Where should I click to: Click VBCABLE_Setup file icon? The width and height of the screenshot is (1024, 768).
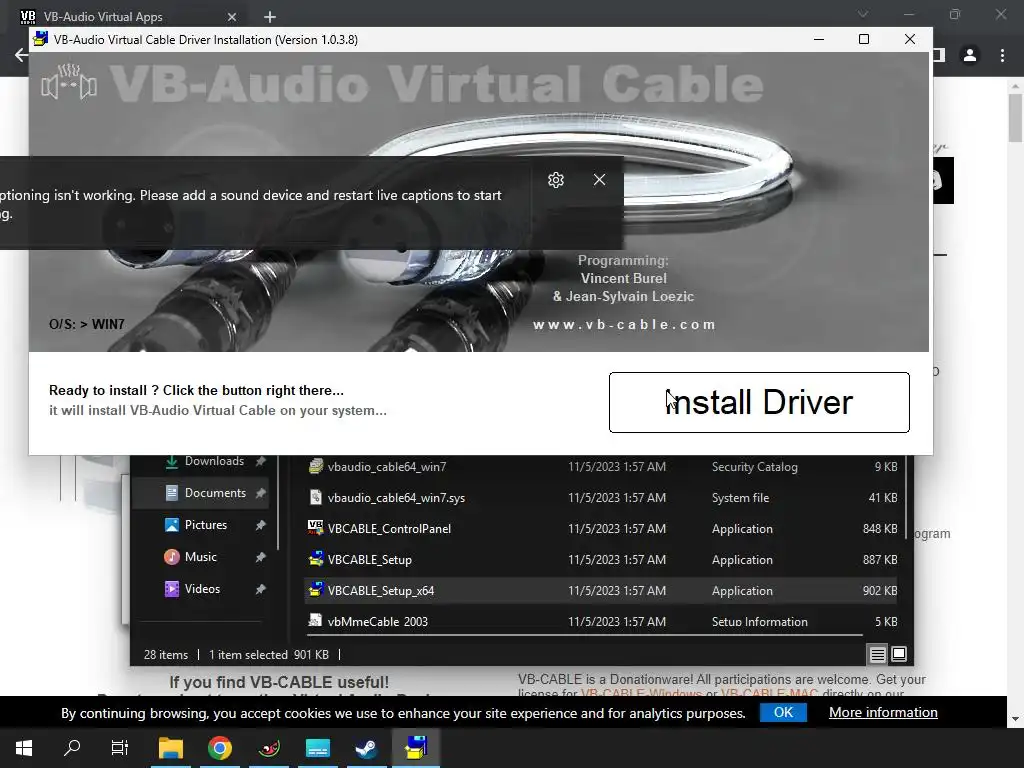pyautogui.click(x=315, y=559)
